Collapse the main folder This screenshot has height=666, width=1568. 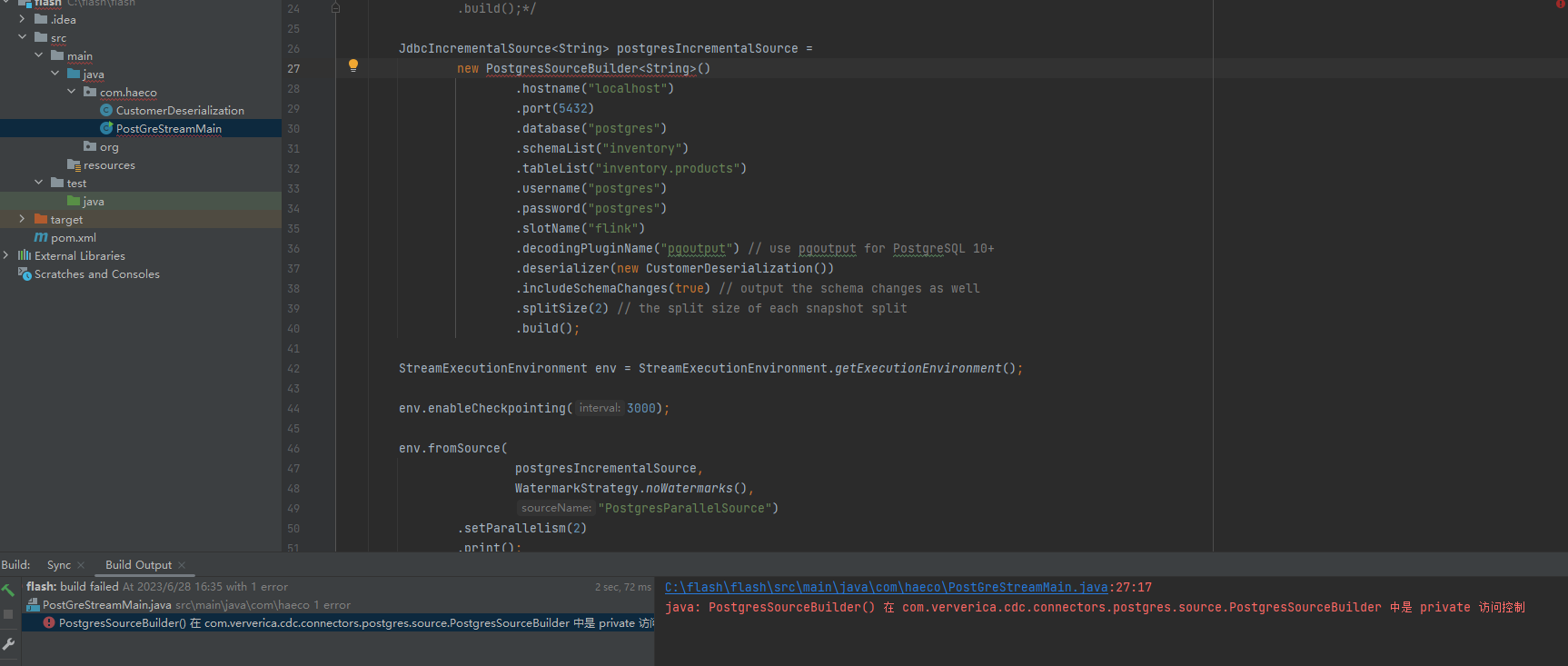38,55
